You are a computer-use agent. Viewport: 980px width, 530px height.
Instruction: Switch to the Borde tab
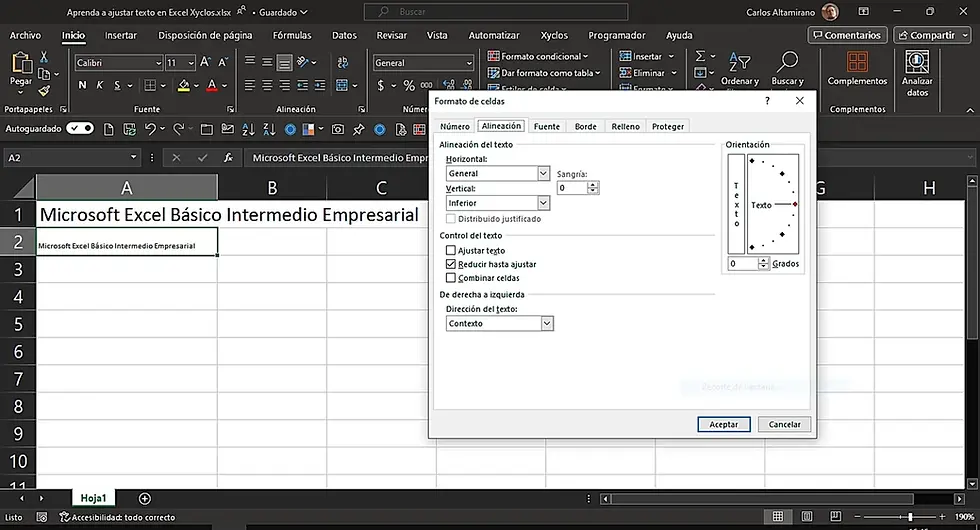coord(586,126)
